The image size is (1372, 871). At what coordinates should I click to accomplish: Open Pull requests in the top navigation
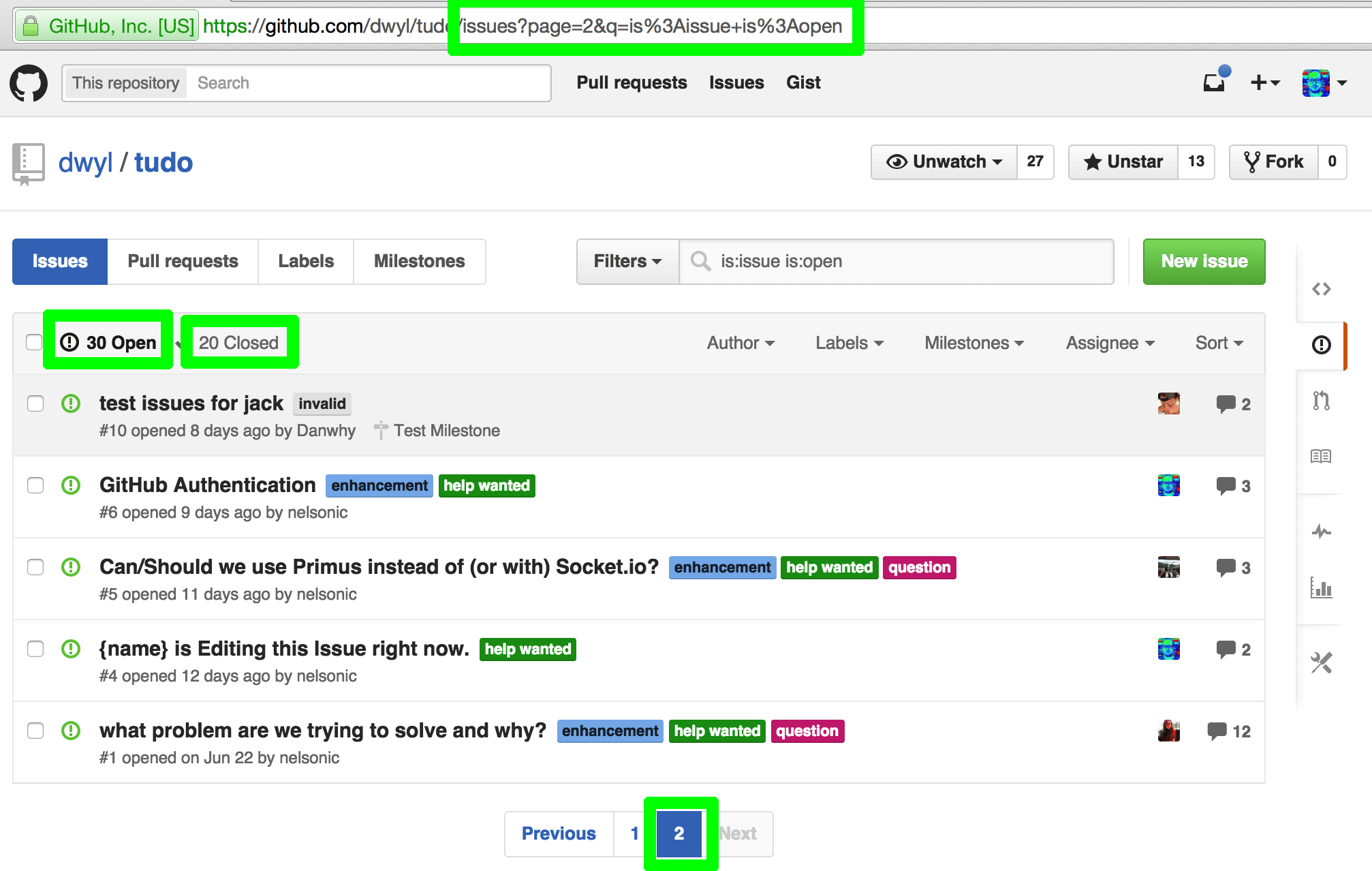(632, 82)
